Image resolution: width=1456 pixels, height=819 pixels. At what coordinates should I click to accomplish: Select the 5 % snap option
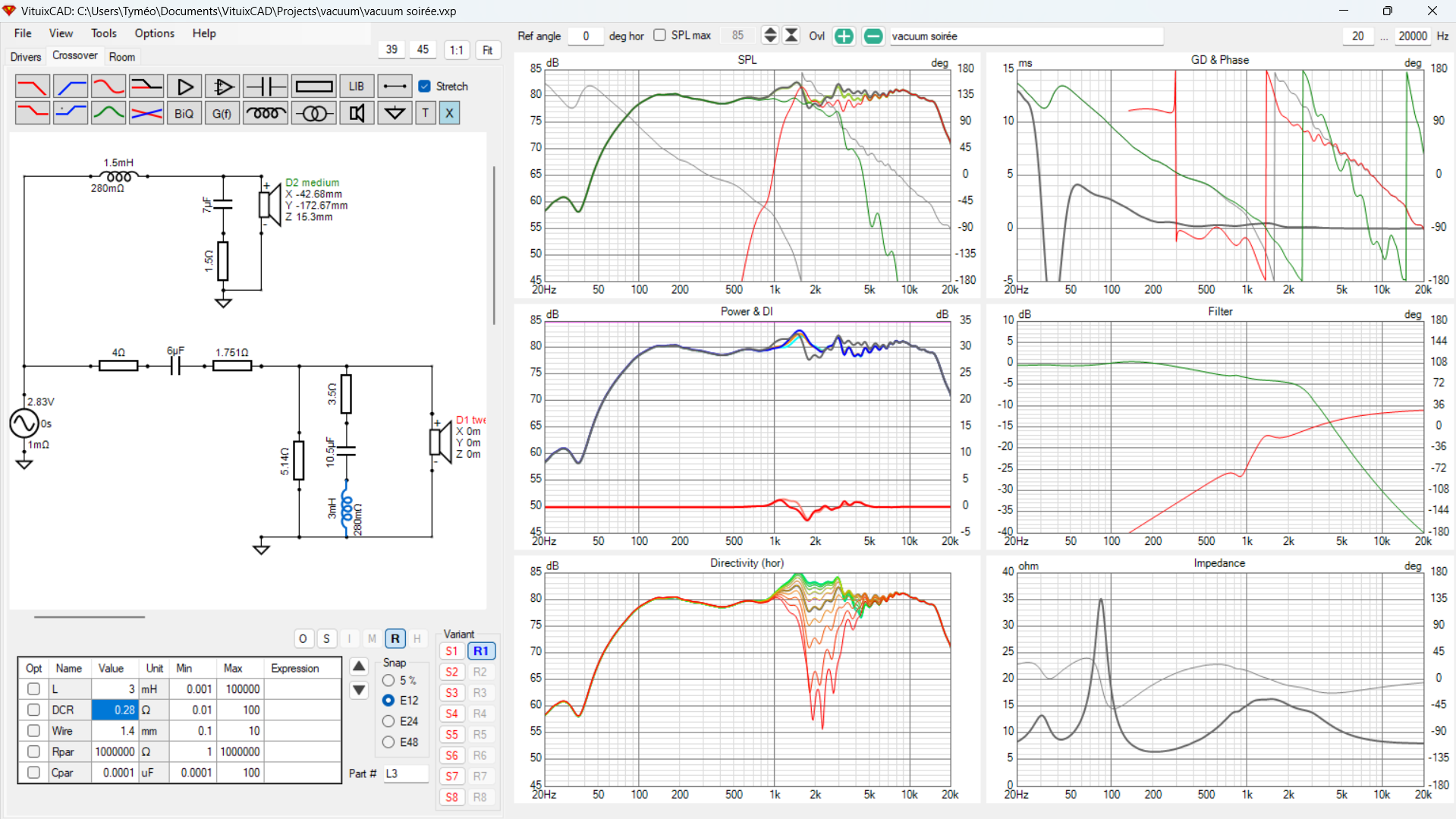(388, 680)
